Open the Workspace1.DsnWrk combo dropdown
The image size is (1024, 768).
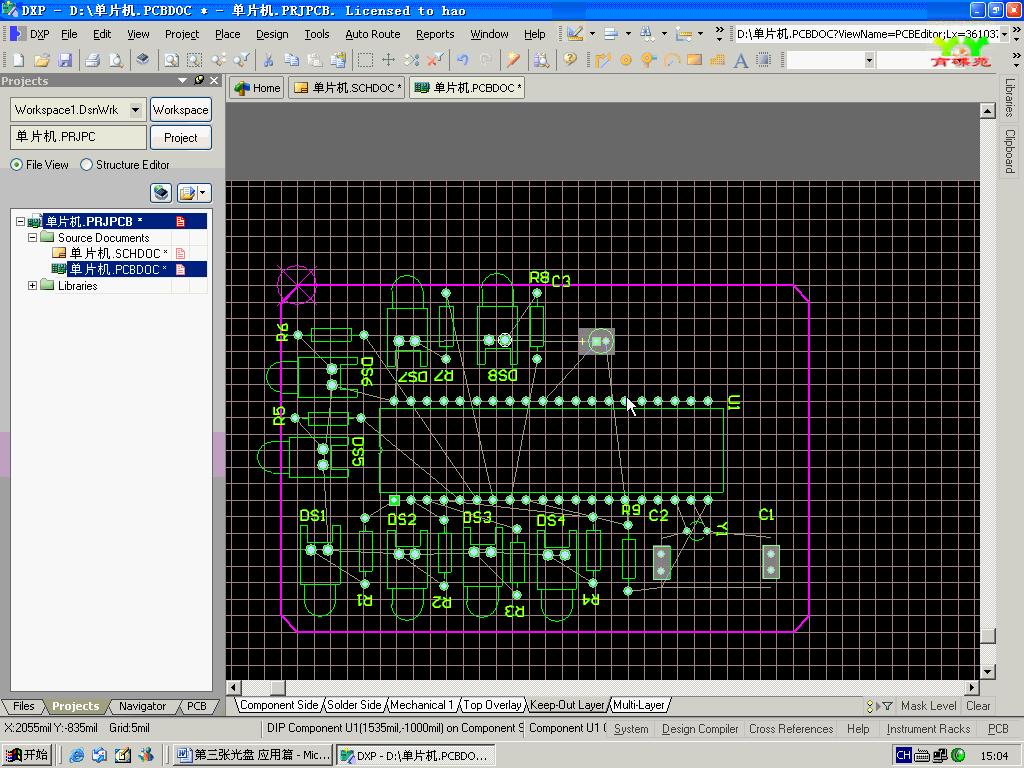coord(135,110)
